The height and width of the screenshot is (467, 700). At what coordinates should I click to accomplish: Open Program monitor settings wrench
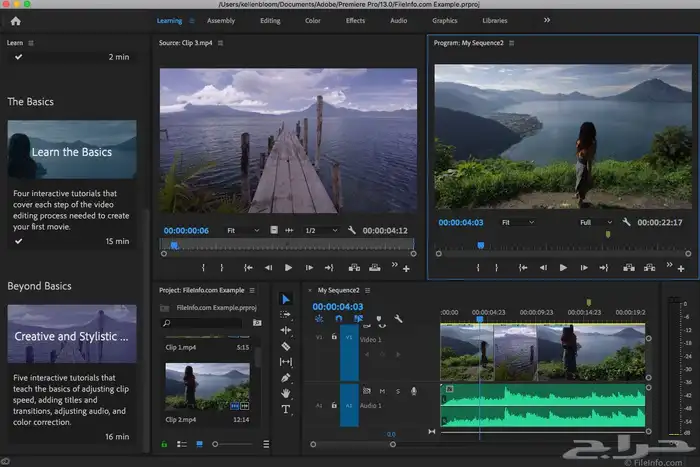pos(626,222)
